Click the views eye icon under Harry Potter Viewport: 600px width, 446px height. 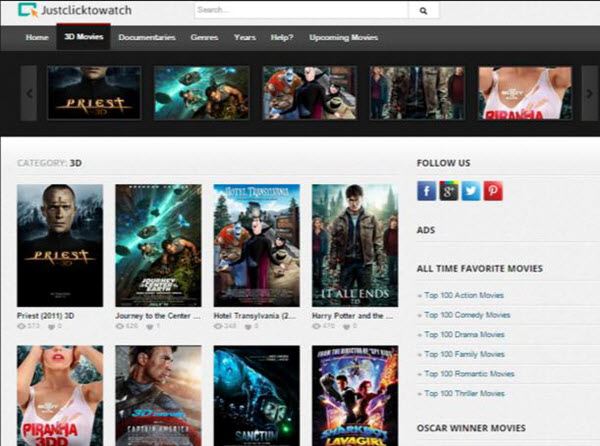pos(316,326)
